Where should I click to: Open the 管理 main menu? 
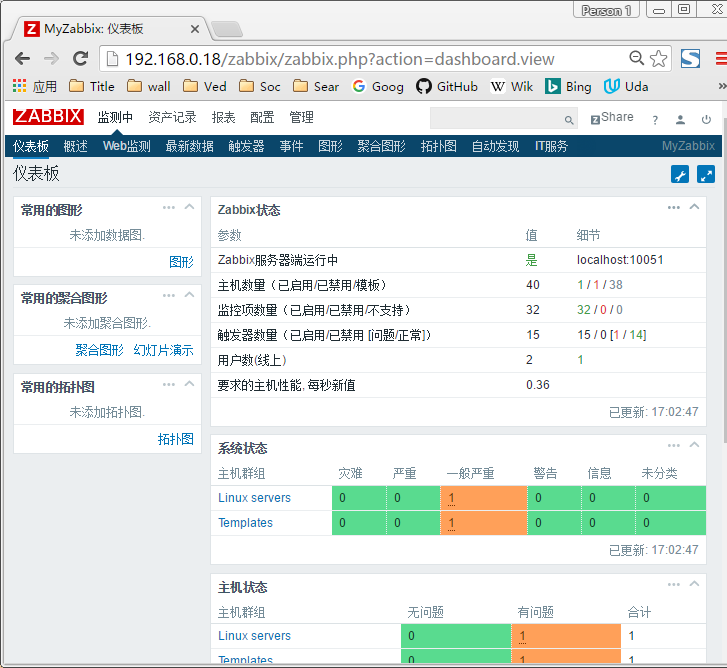click(301, 117)
